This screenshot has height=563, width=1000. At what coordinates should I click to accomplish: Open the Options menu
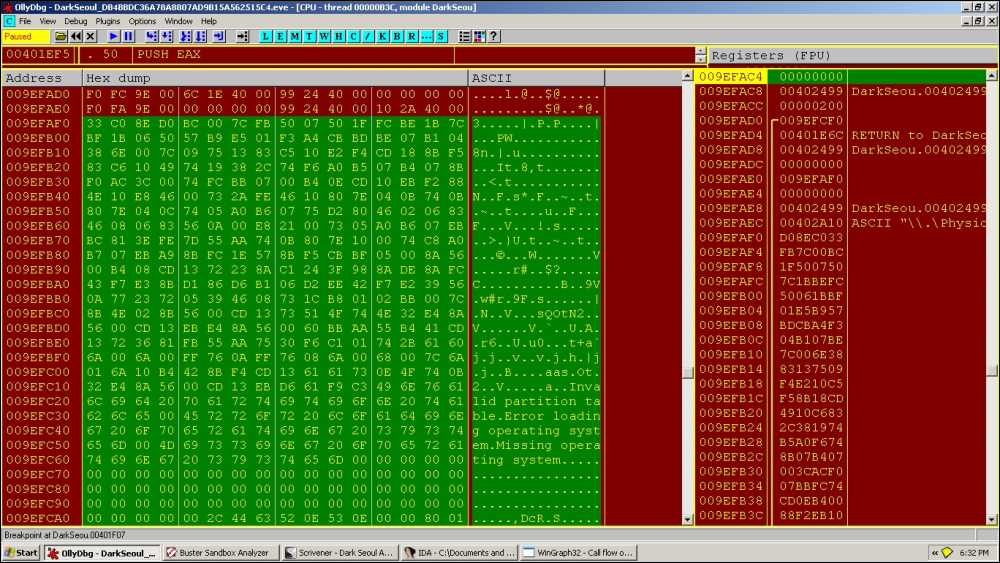pyautogui.click(x=142, y=21)
